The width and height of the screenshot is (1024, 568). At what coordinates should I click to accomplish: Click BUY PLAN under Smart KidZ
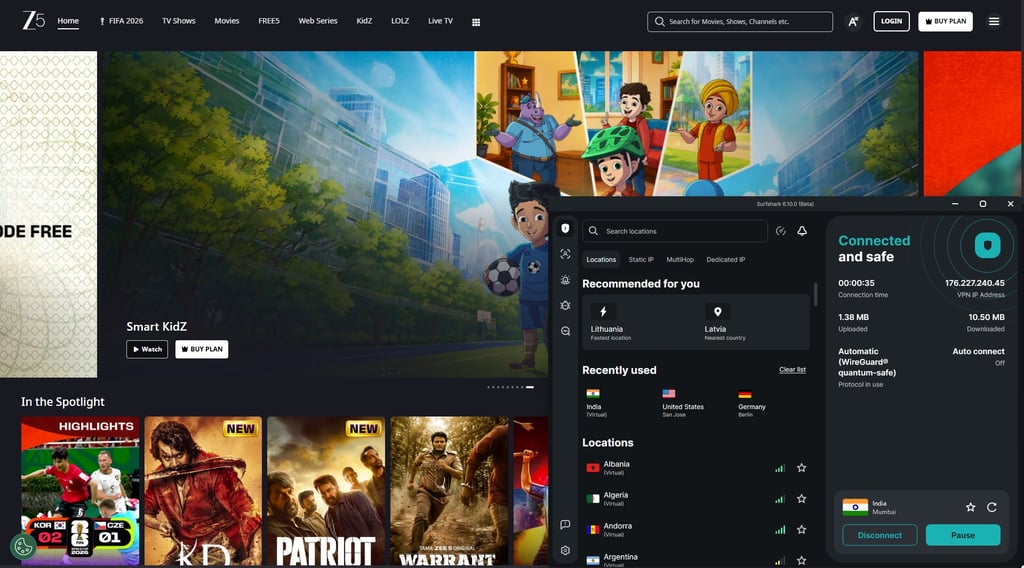click(x=202, y=349)
